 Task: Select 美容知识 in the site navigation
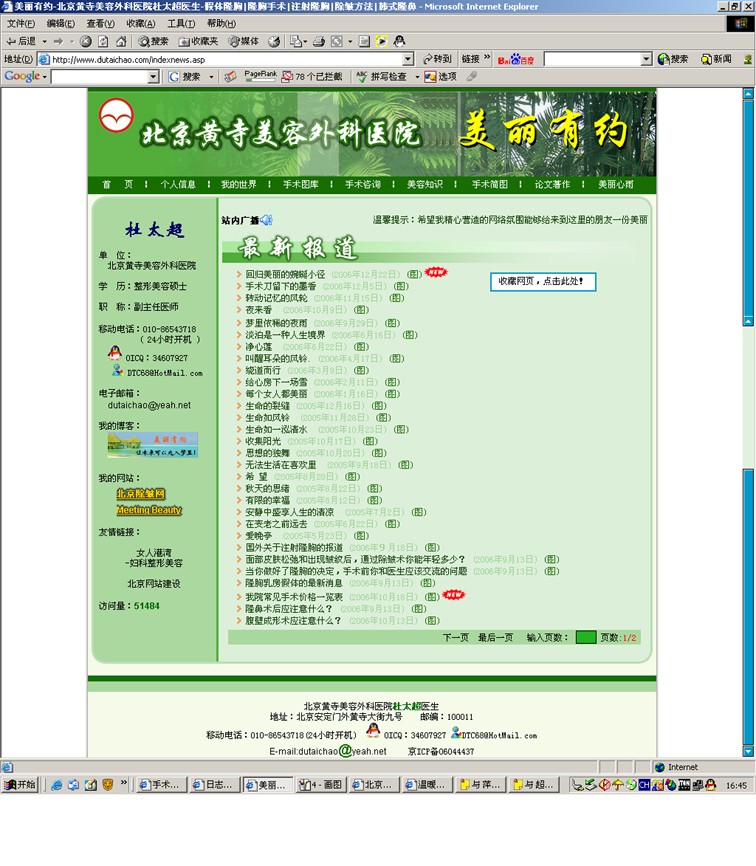(424, 185)
